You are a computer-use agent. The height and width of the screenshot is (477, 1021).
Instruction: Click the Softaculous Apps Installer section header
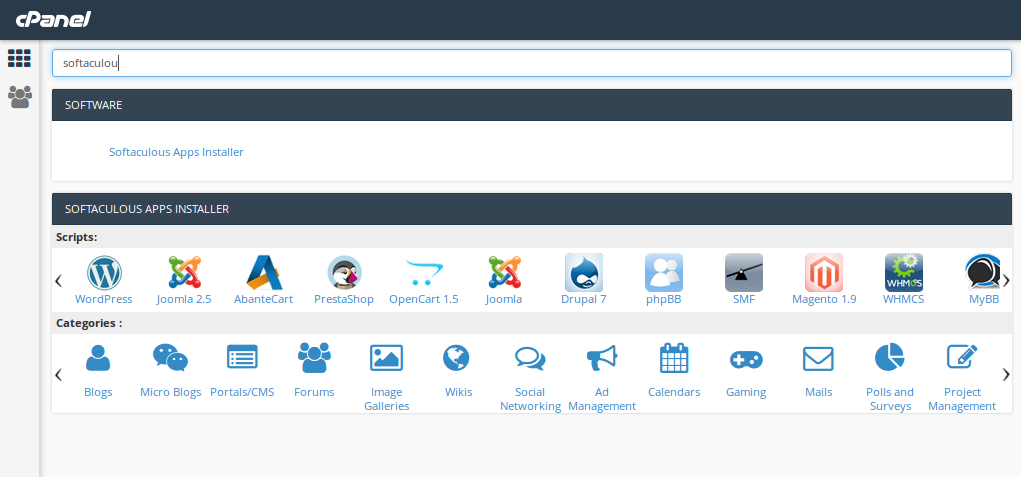pos(531,209)
